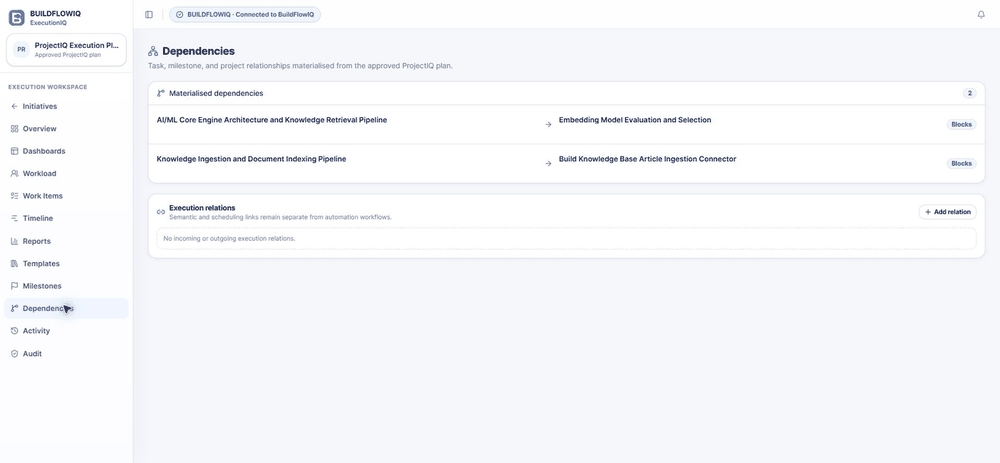Image resolution: width=1000 pixels, height=463 pixels.
Task: Open the Timeline view
Action: tap(66, 218)
